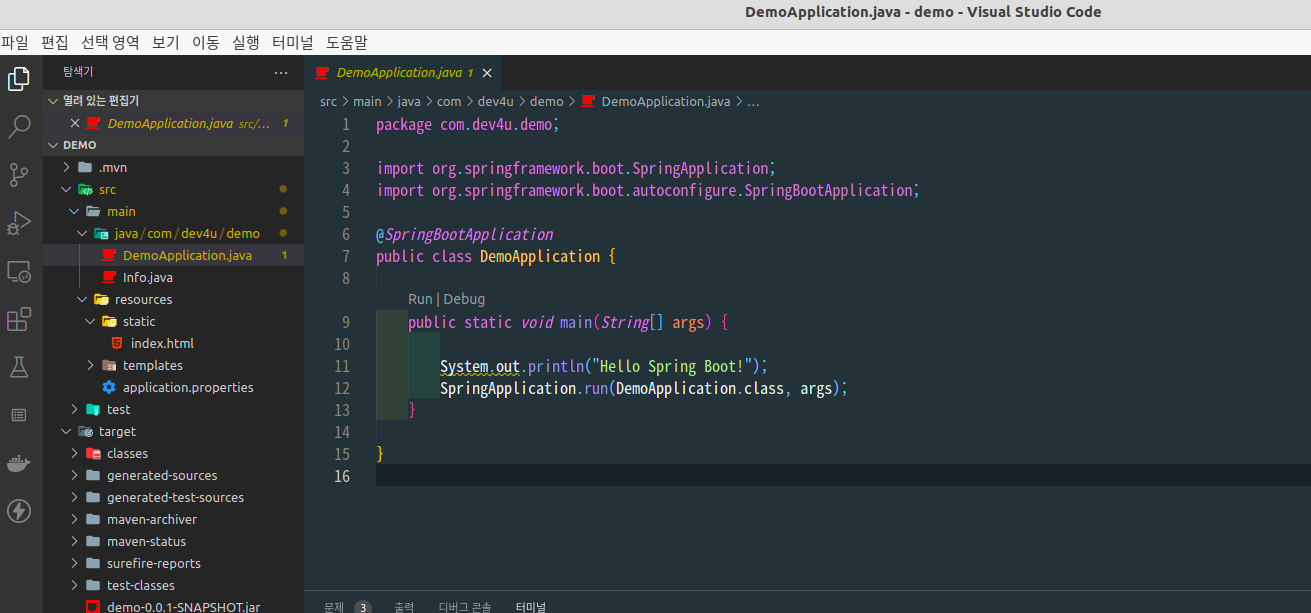Screen dimensions: 1311x613
Task: Open the 실행 menu
Action: 246,42
